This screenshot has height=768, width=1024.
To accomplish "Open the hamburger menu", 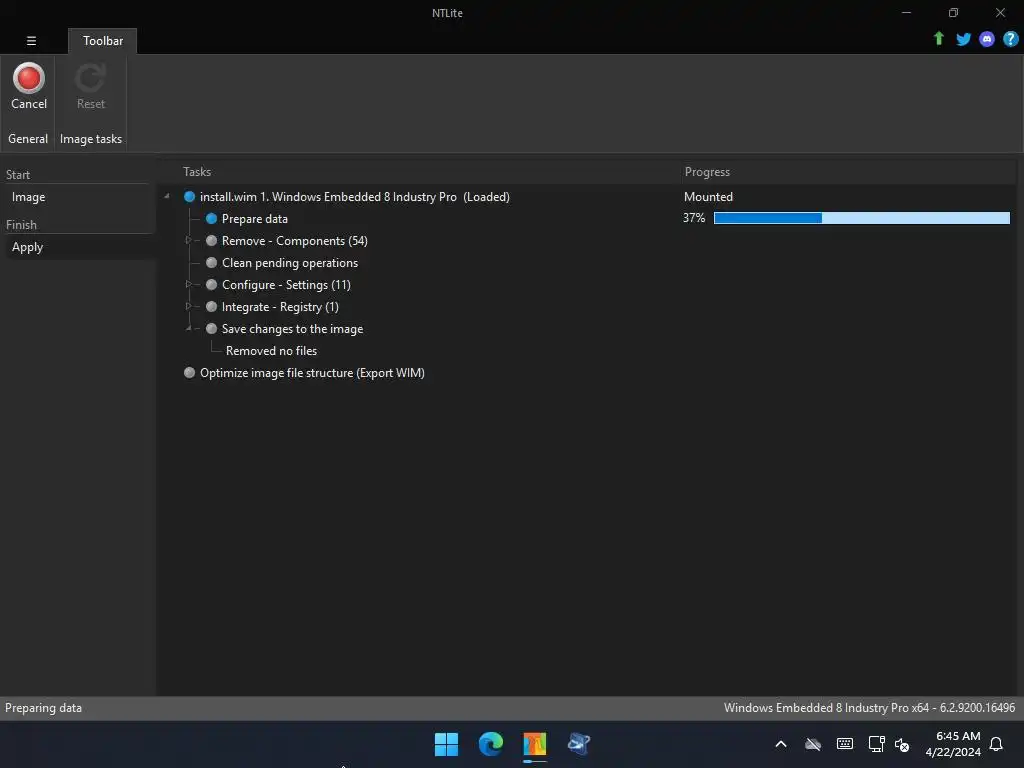I will [x=31, y=40].
